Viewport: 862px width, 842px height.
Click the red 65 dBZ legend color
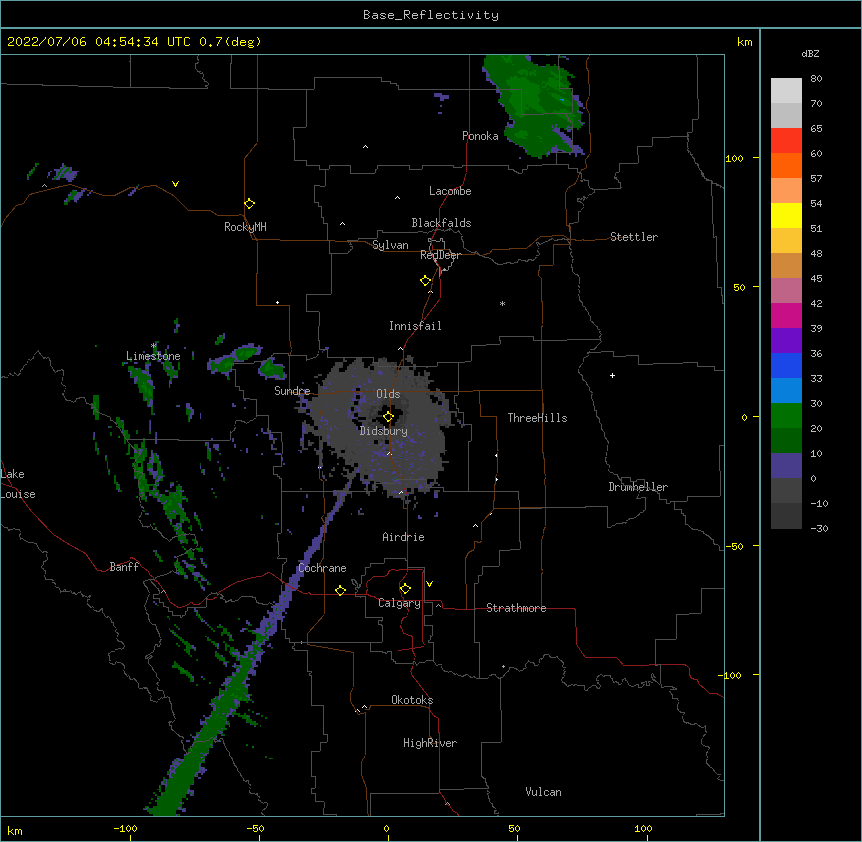coord(786,141)
